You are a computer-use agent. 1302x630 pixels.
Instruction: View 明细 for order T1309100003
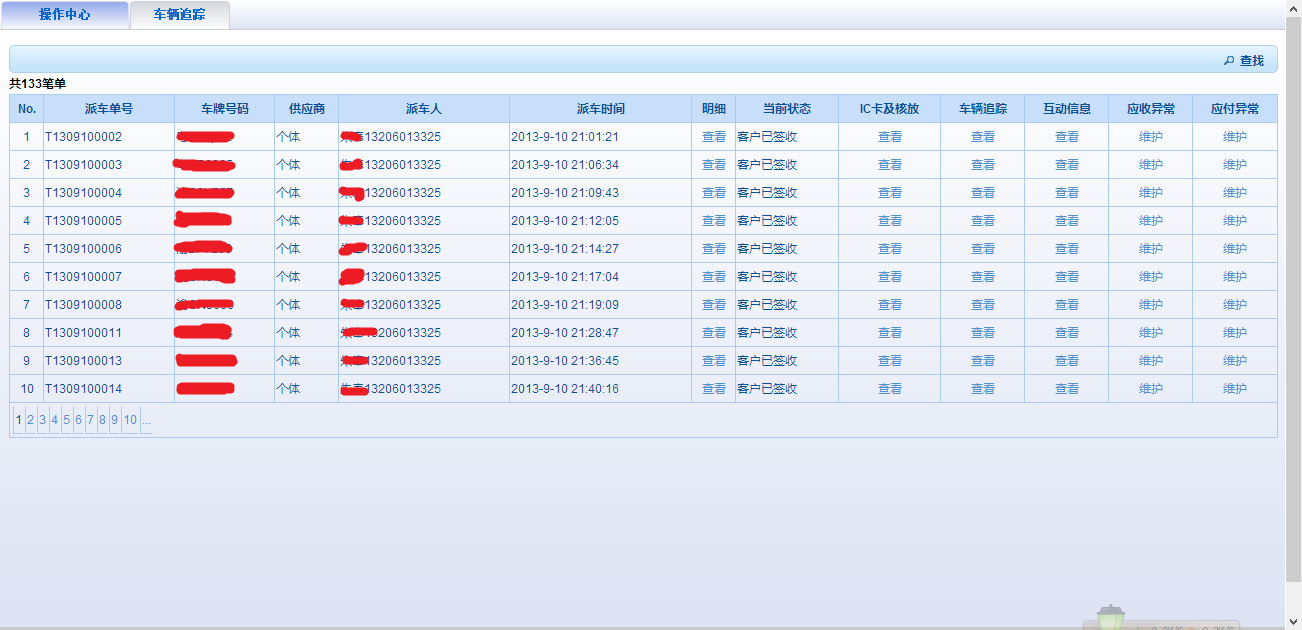tap(713, 165)
